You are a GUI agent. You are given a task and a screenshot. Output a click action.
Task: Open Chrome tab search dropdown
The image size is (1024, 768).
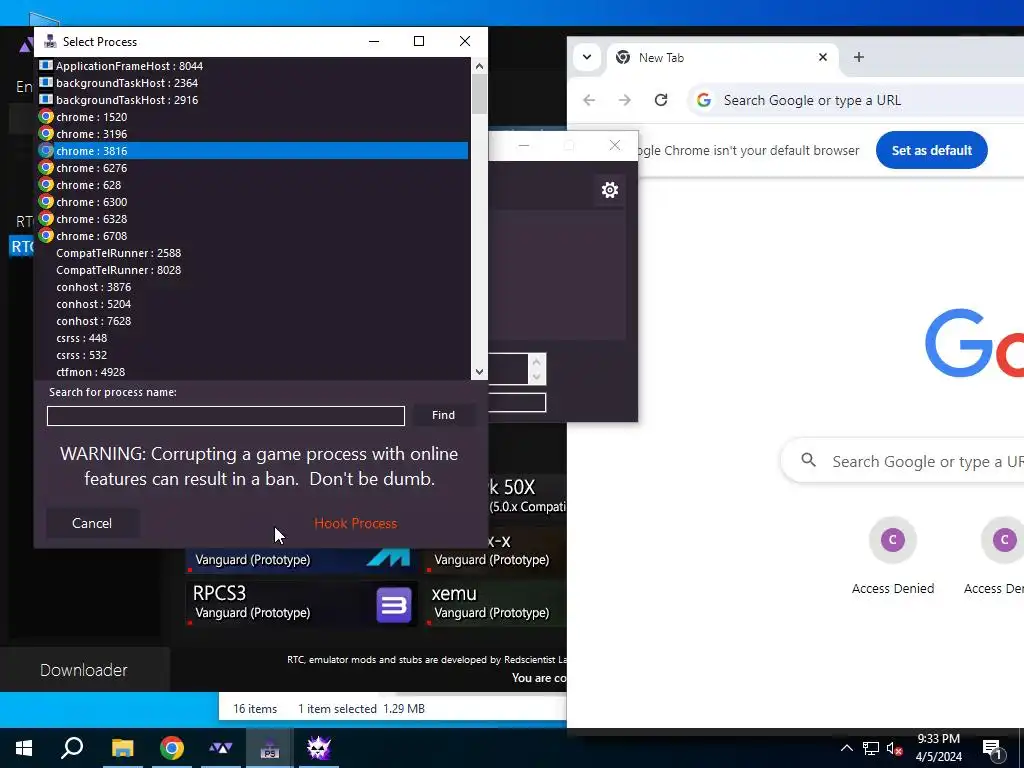[x=587, y=57]
